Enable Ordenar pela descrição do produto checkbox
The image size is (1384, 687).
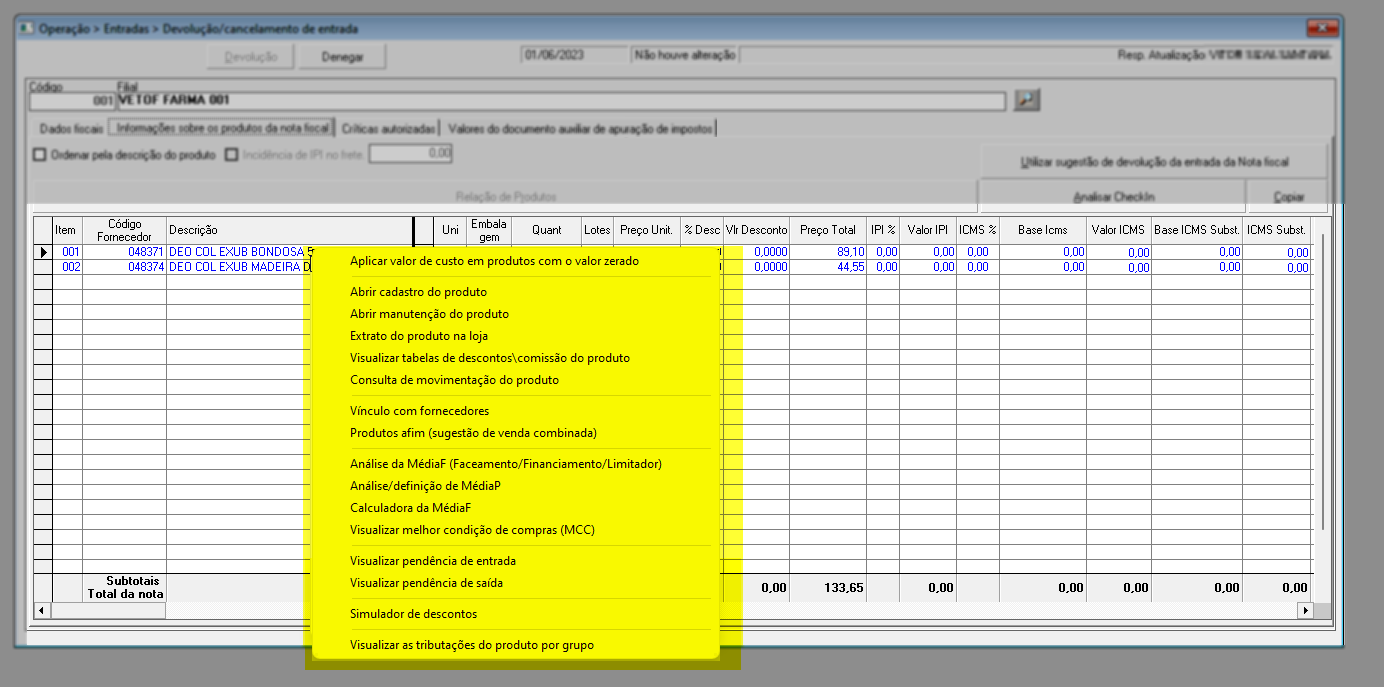click(x=41, y=155)
